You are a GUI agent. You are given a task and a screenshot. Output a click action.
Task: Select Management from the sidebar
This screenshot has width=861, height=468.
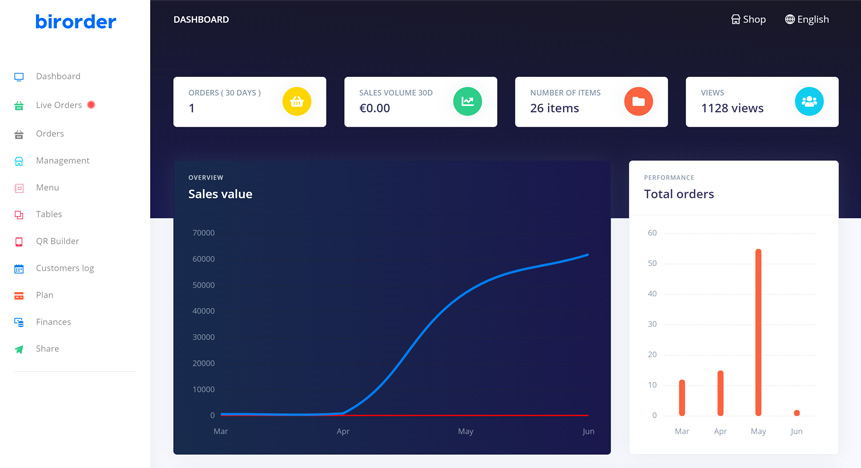point(63,160)
